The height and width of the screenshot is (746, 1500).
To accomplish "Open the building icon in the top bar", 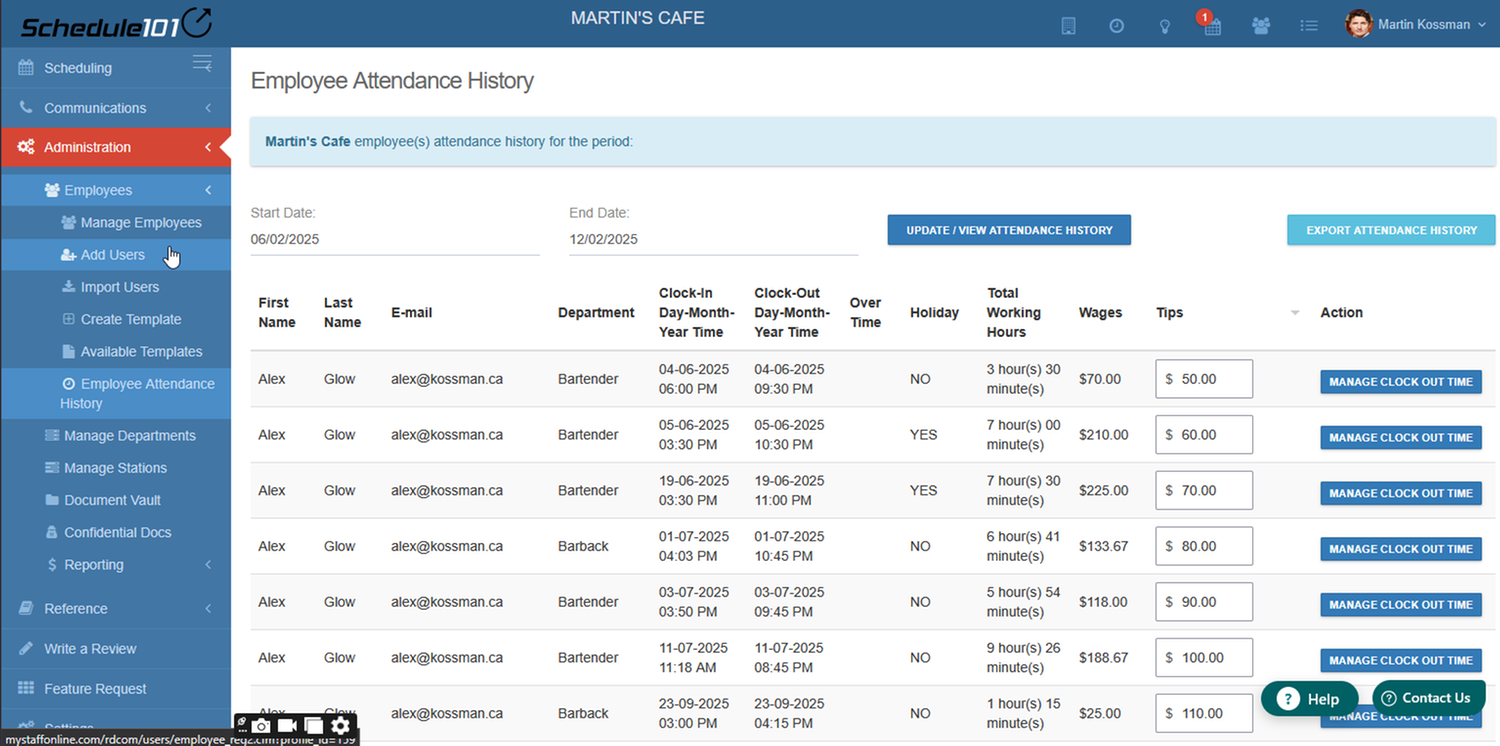I will tap(1068, 25).
